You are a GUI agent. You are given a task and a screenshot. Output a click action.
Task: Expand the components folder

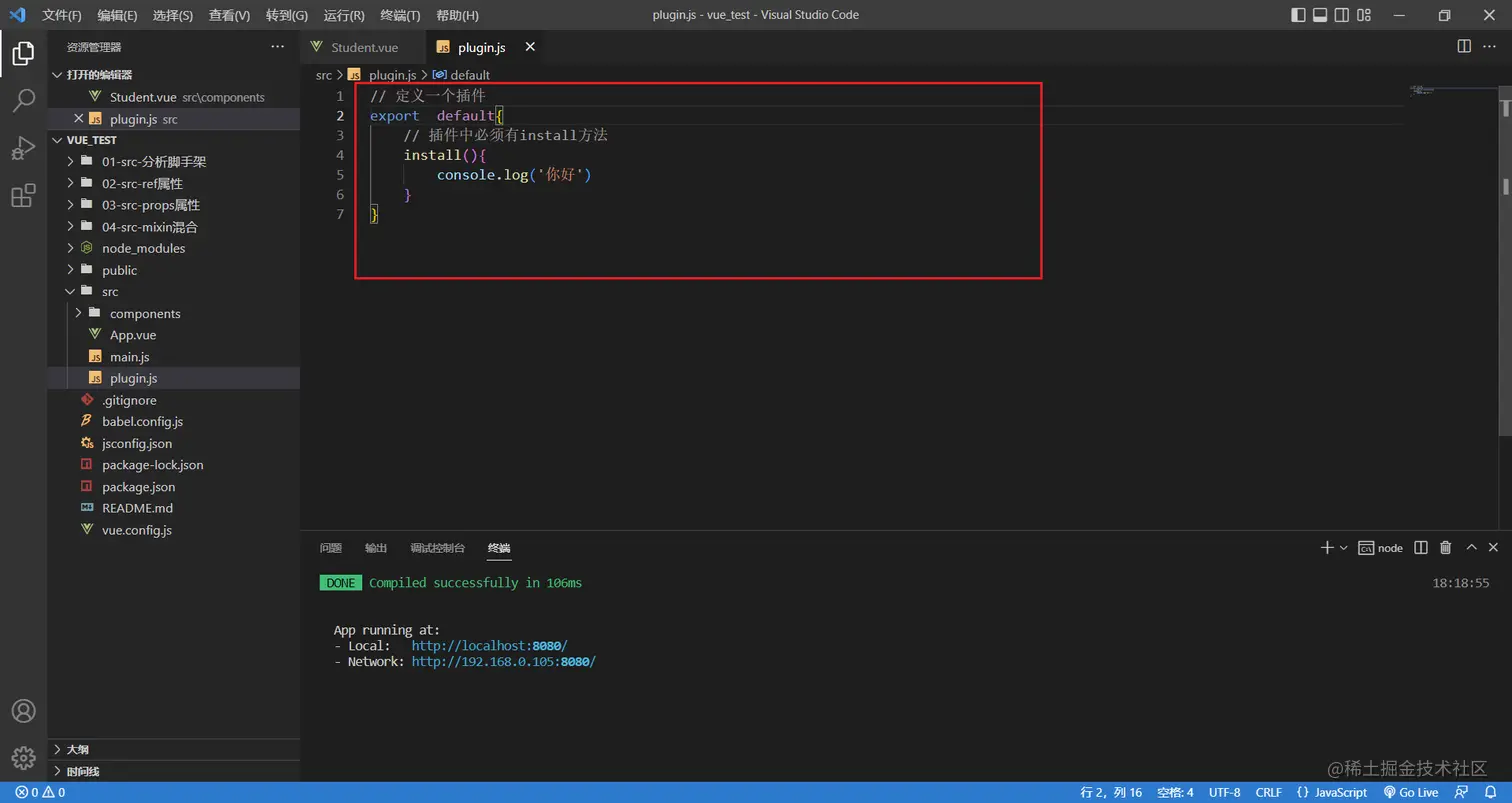(x=174, y=314)
